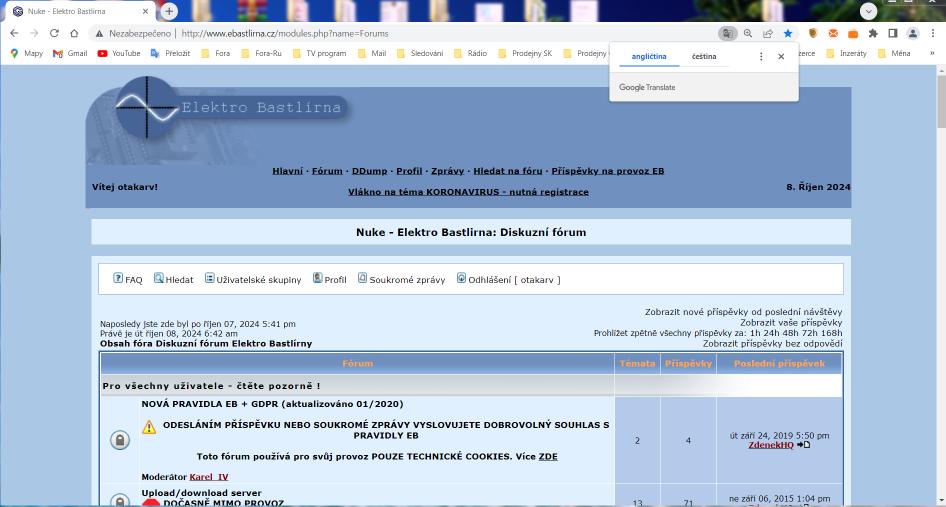946x507 pixels.
Task: Select the čeština tab in Translate popup
Action: pyautogui.click(x=704, y=57)
